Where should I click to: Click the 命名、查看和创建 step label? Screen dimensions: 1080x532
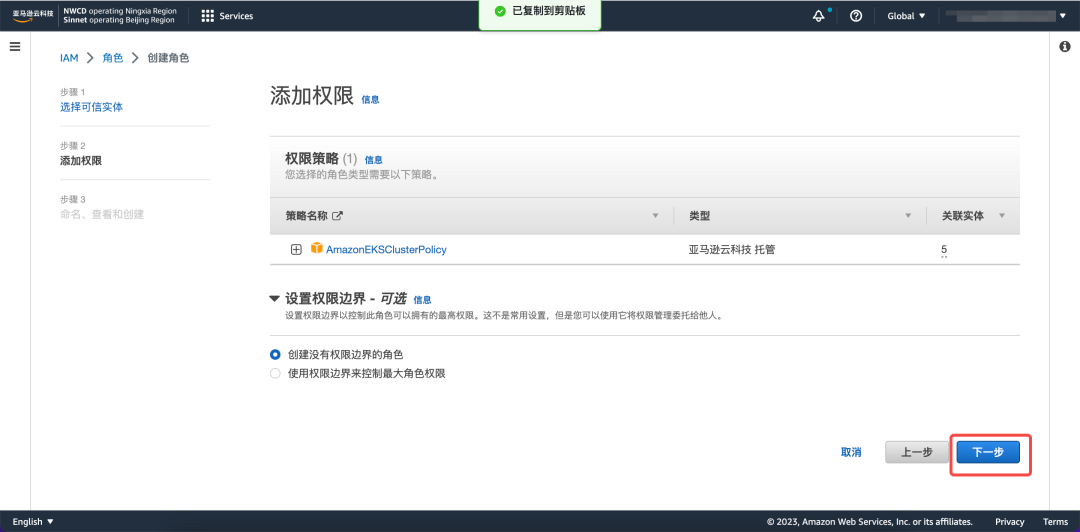pyautogui.click(x=102, y=214)
